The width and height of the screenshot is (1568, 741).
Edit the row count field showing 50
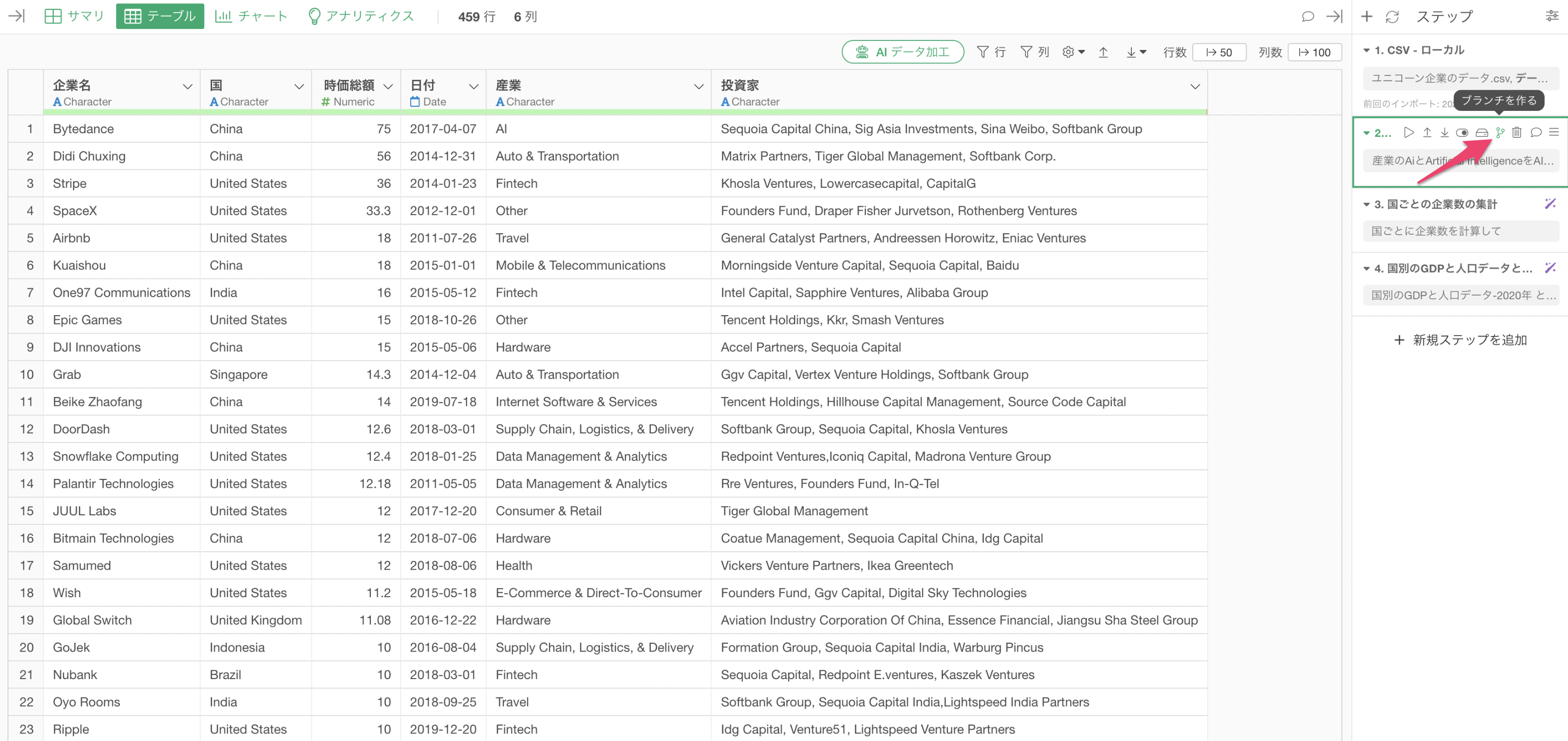tap(1219, 52)
